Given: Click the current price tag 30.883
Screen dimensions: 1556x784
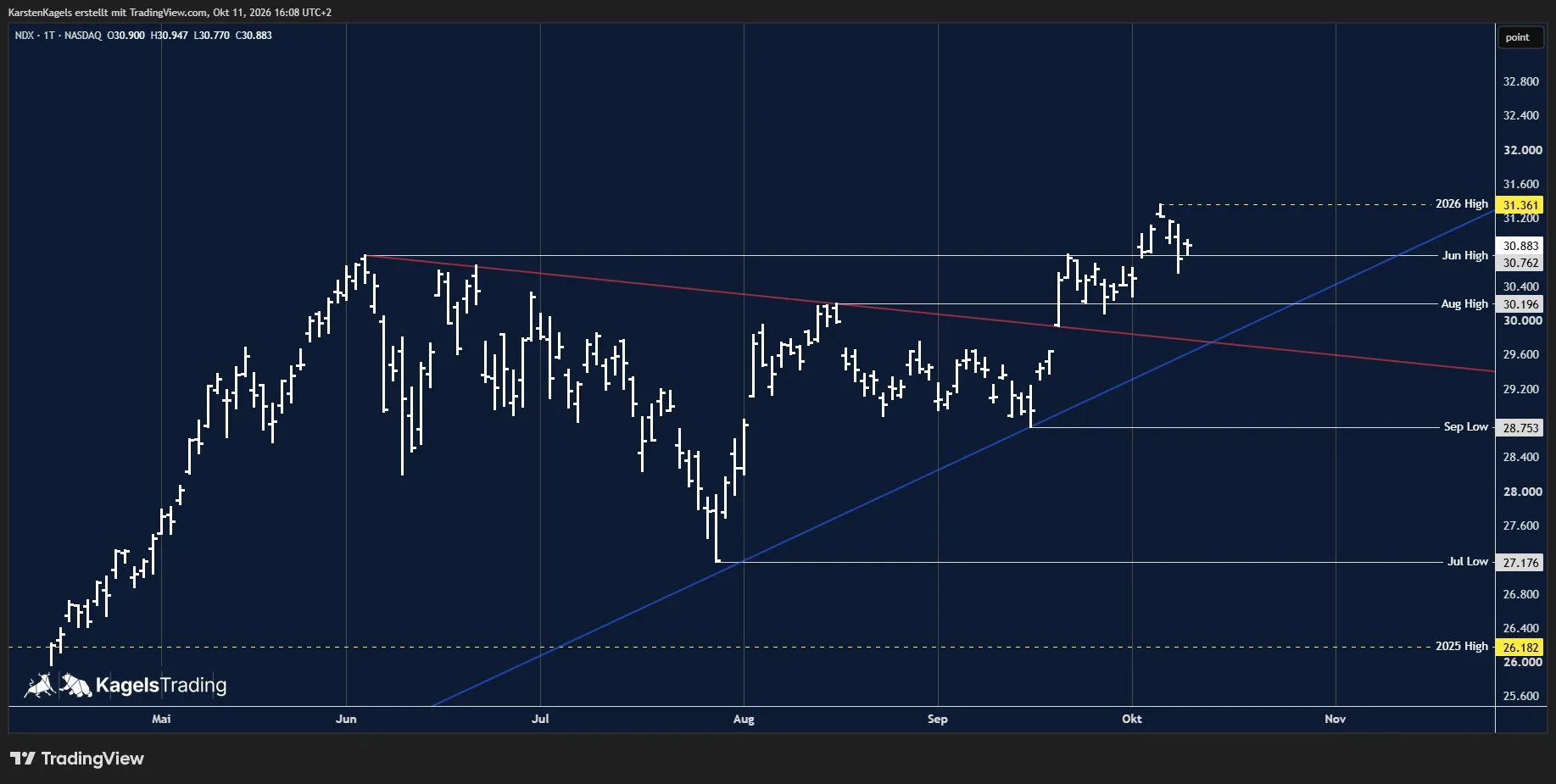Looking at the screenshot, I should pyautogui.click(x=1520, y=246).
